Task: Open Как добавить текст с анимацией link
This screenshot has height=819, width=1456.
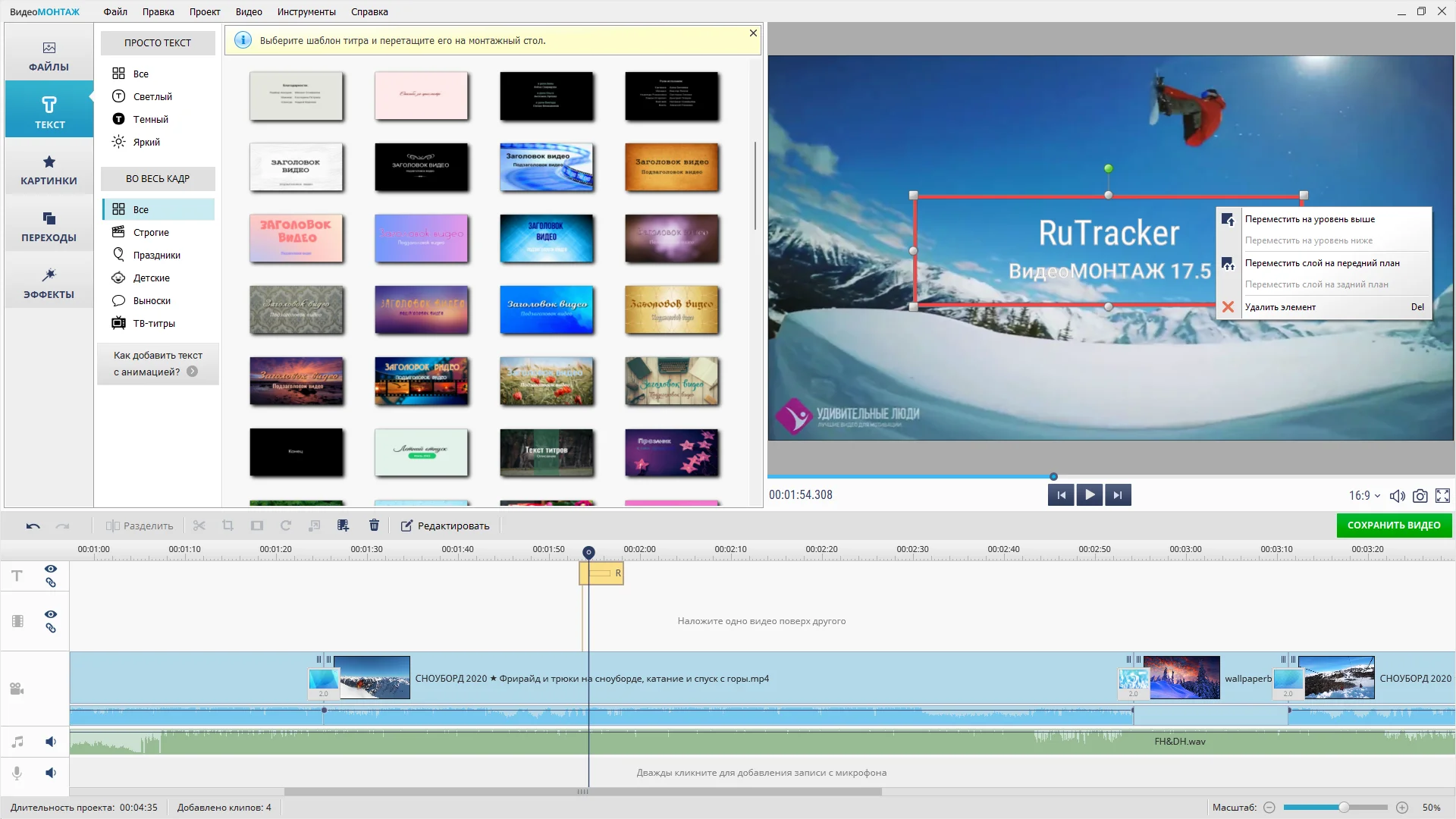Action: tap(158, 364)
